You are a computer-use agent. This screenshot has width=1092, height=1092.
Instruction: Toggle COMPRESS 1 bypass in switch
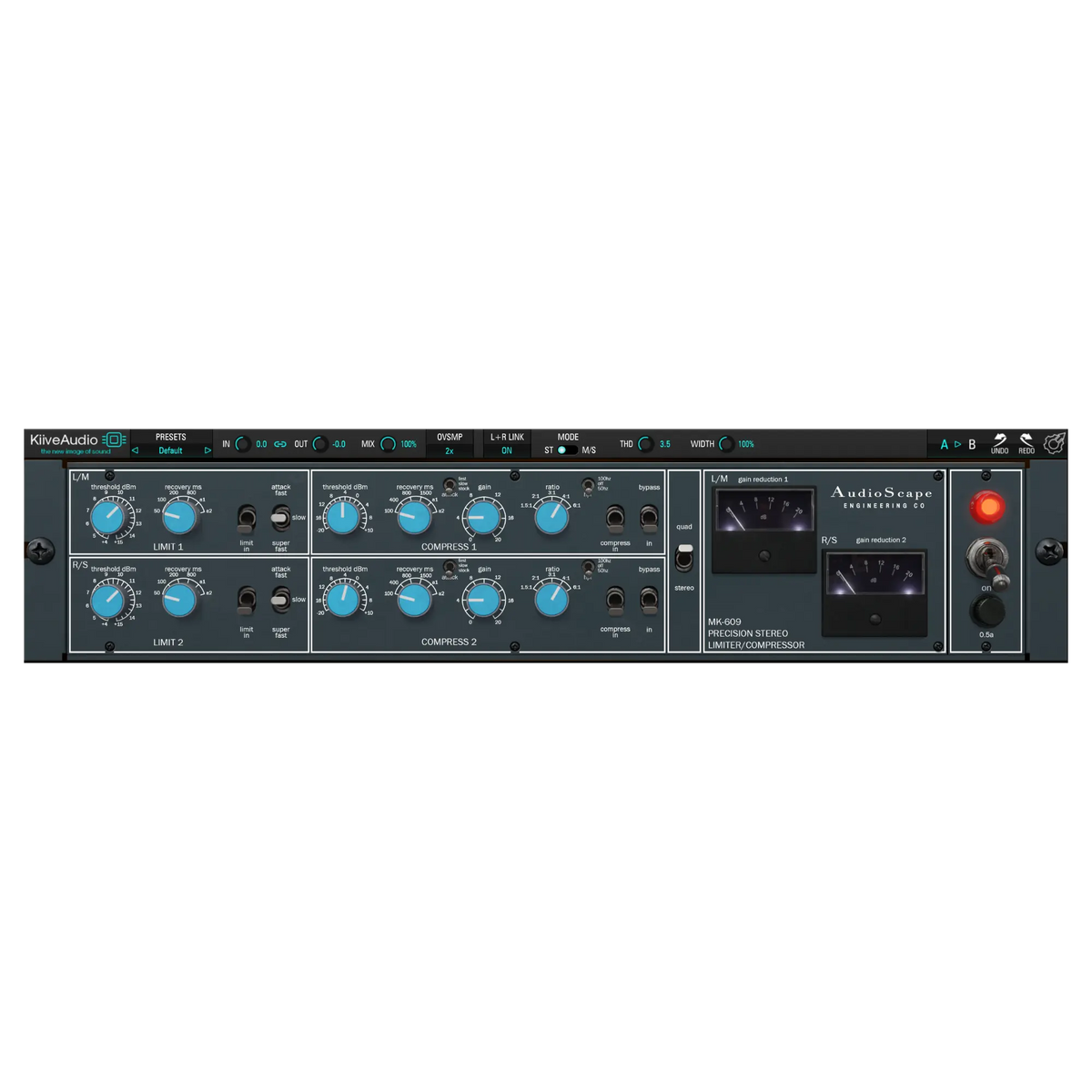click(649, 519)
